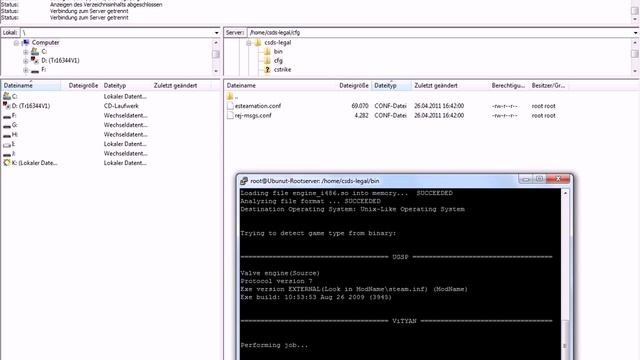This screenshot has height=360, width=640.
Task: Click 'Valve engine(Source)' line in terminal
Action: [x=280, y=273]
